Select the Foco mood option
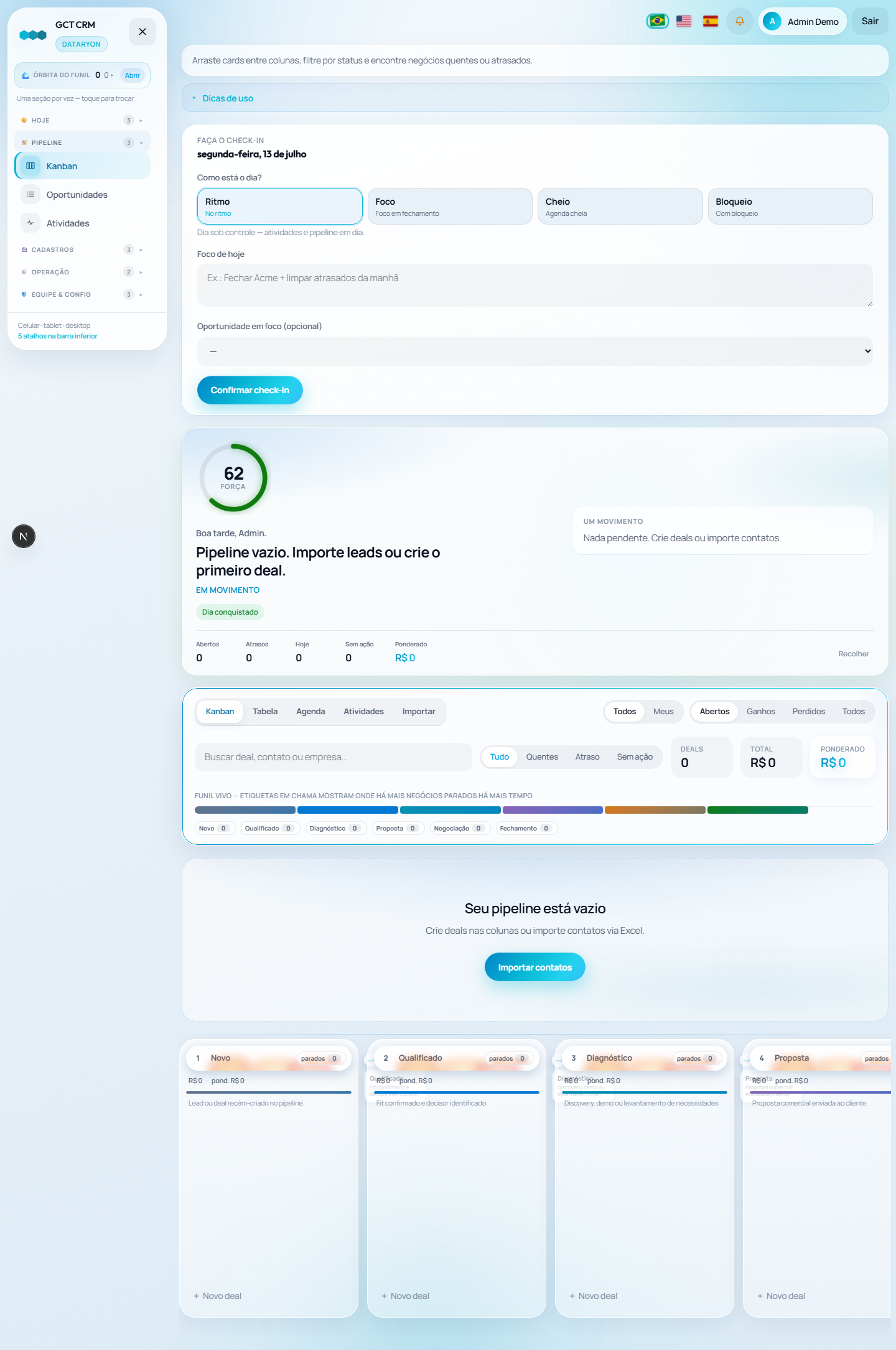The image size is (896, 1350). [450, 207]
